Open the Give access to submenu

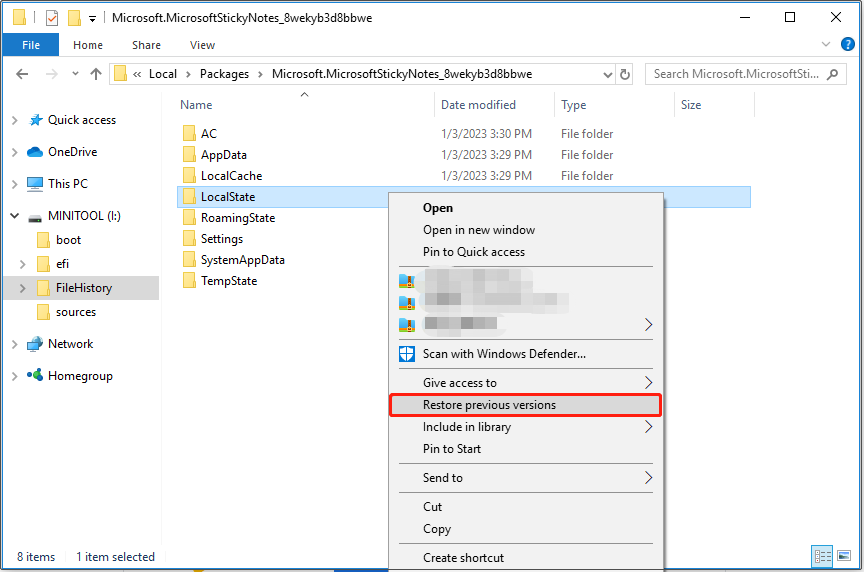pos(526,382)
